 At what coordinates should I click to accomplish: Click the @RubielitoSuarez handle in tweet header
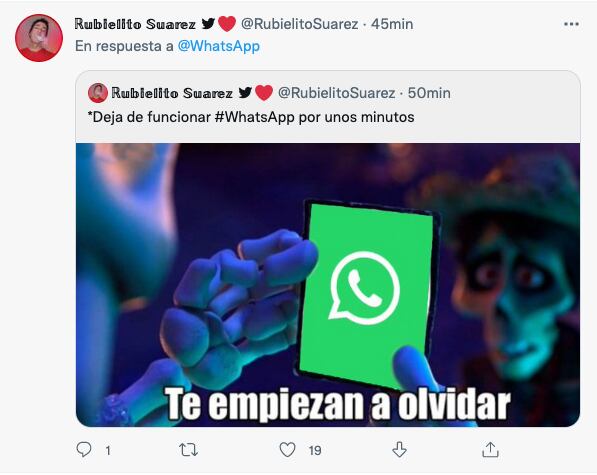tap(300, 24)
